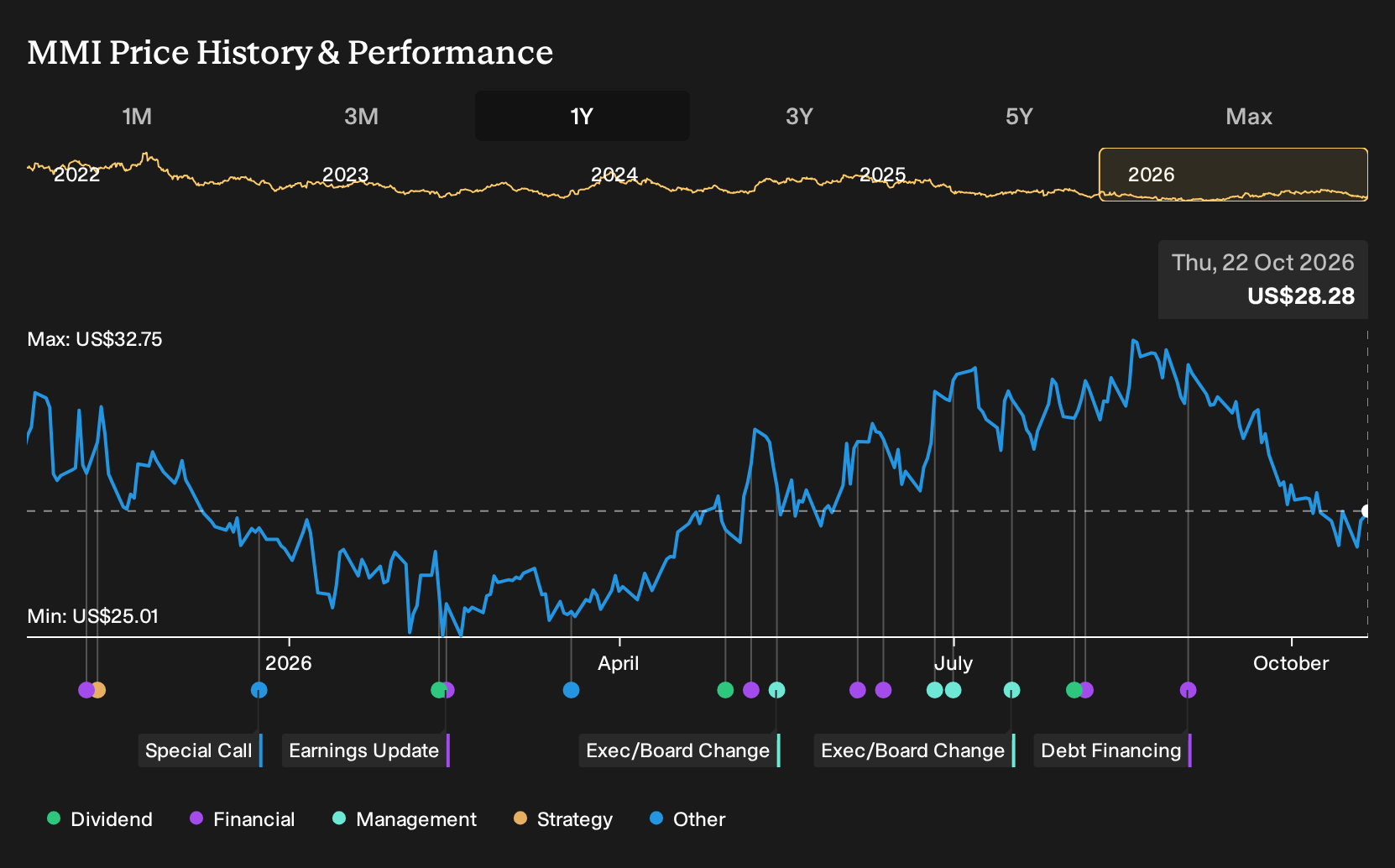Select the blue Other marker before April
The width and height of the screenshot is (1395, 868).
(572, 690)
